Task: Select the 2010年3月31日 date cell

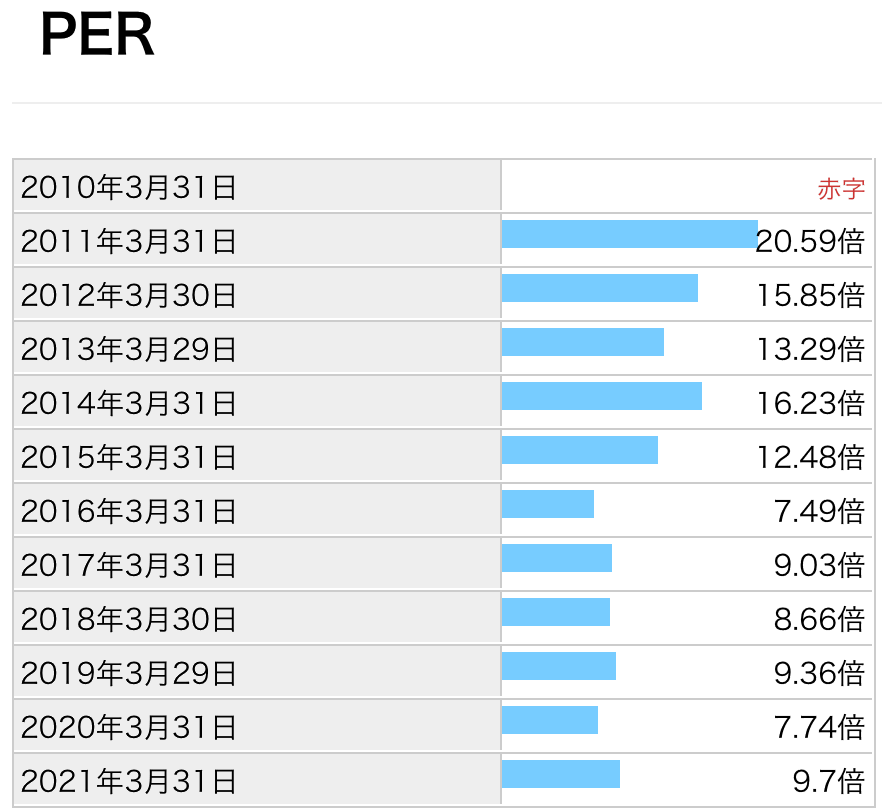Action: pos(257,186)
